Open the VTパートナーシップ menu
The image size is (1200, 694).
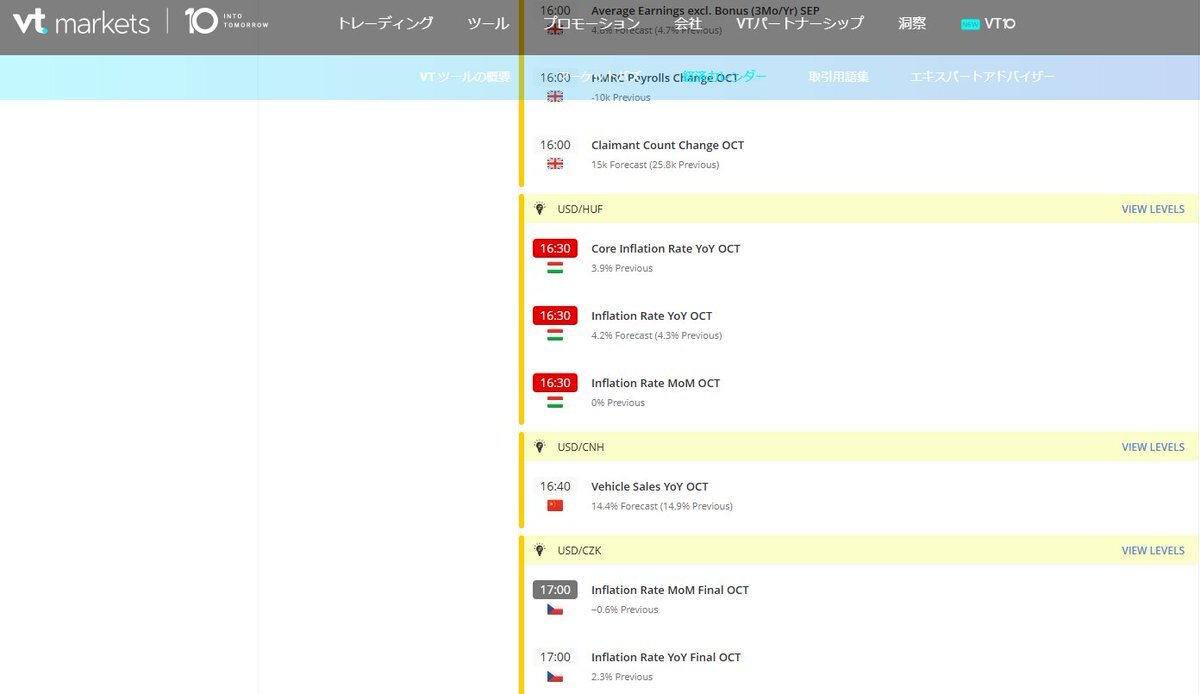pyautogui.click(x=799, y=23)
